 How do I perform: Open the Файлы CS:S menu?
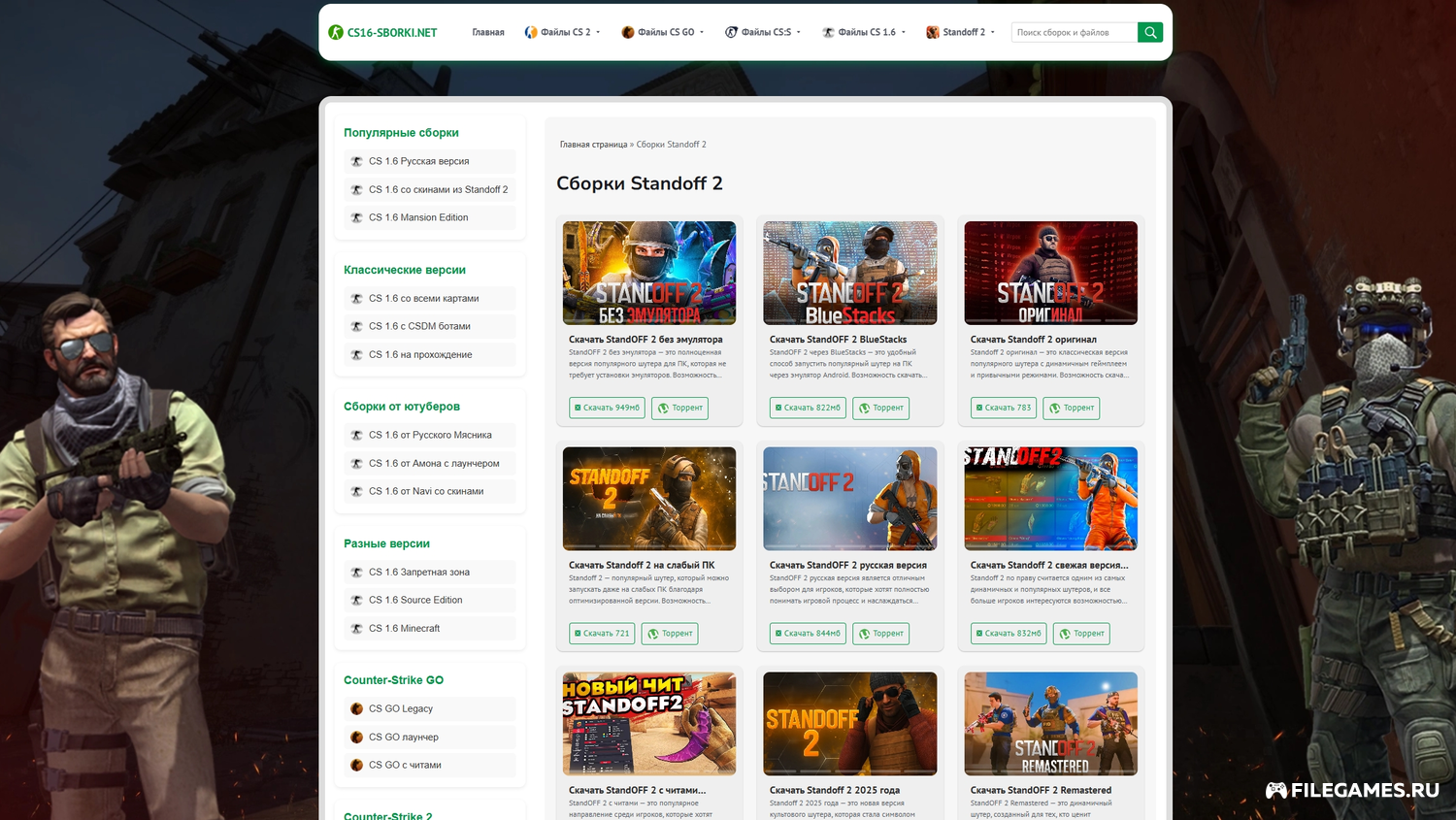(x=764, y=32)
